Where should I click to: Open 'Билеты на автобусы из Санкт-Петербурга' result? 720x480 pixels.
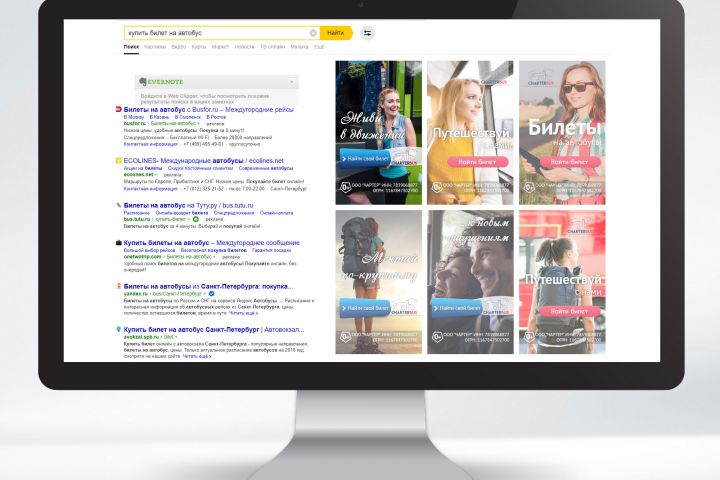[x=208, y=286]
